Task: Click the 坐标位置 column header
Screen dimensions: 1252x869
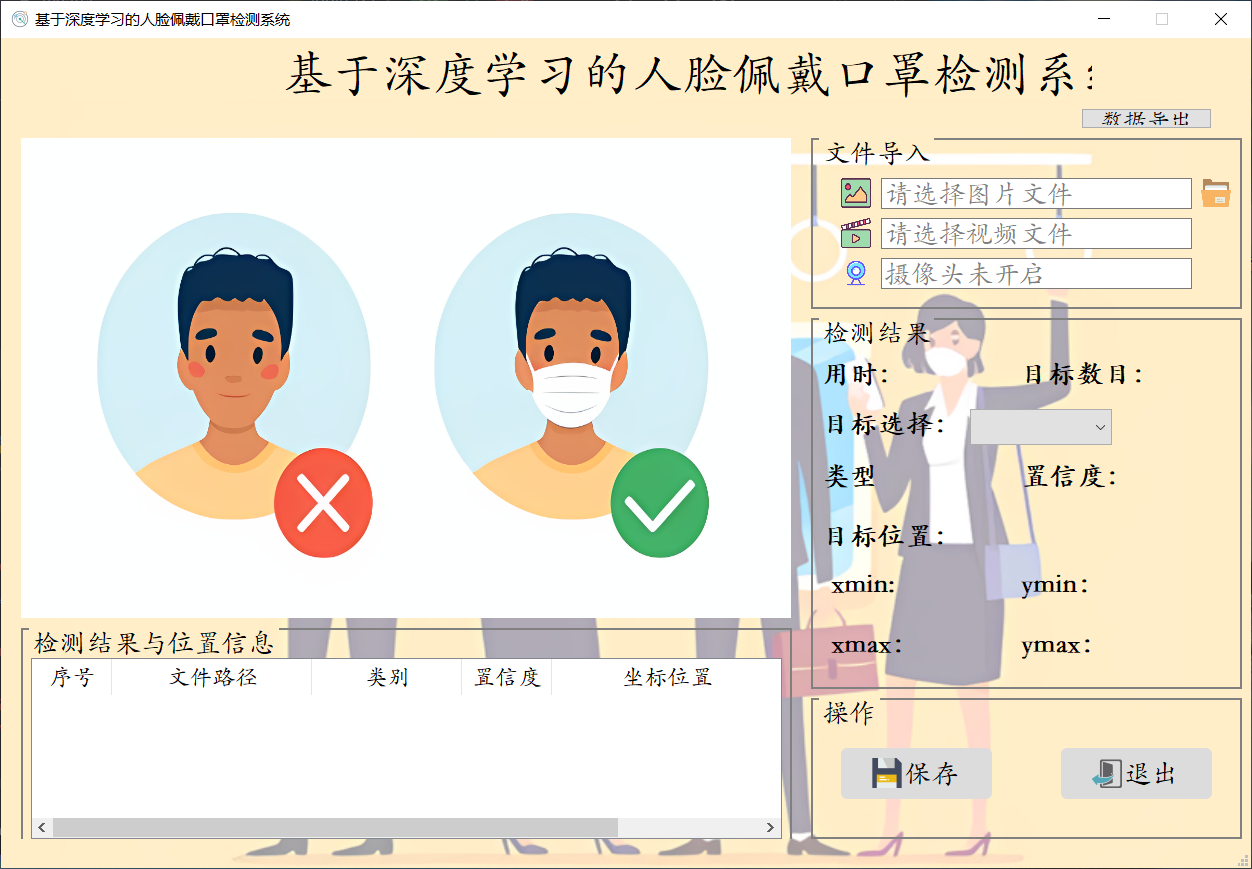Action: coord(666,677)
